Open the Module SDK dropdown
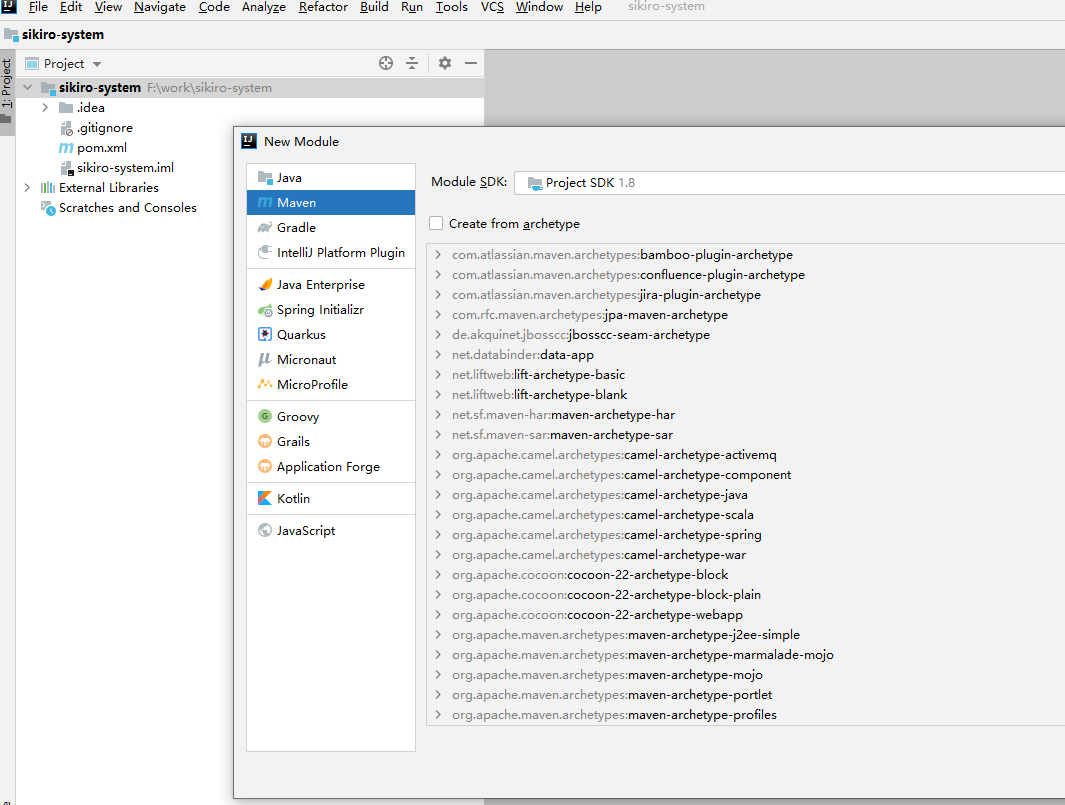1065x805 pixels. (789, 183)
